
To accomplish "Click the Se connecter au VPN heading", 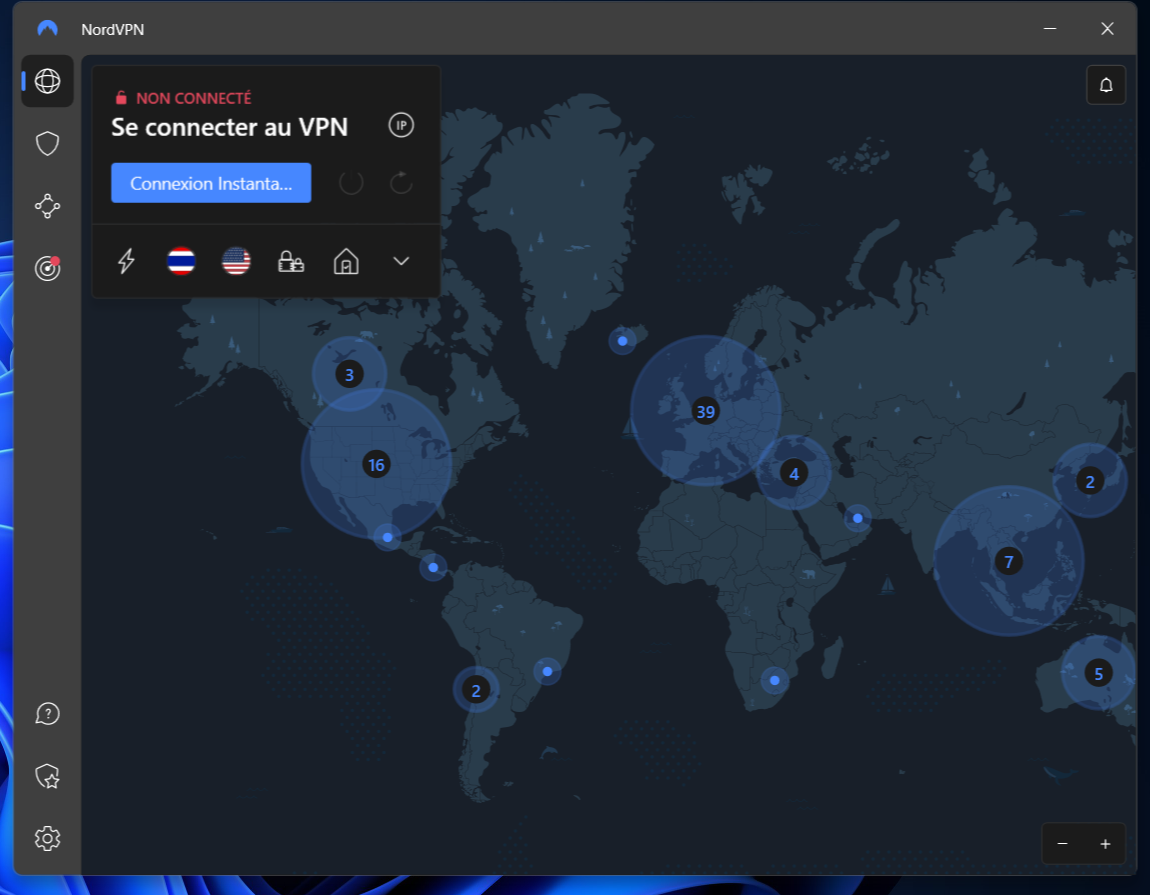I will (230, 127).
